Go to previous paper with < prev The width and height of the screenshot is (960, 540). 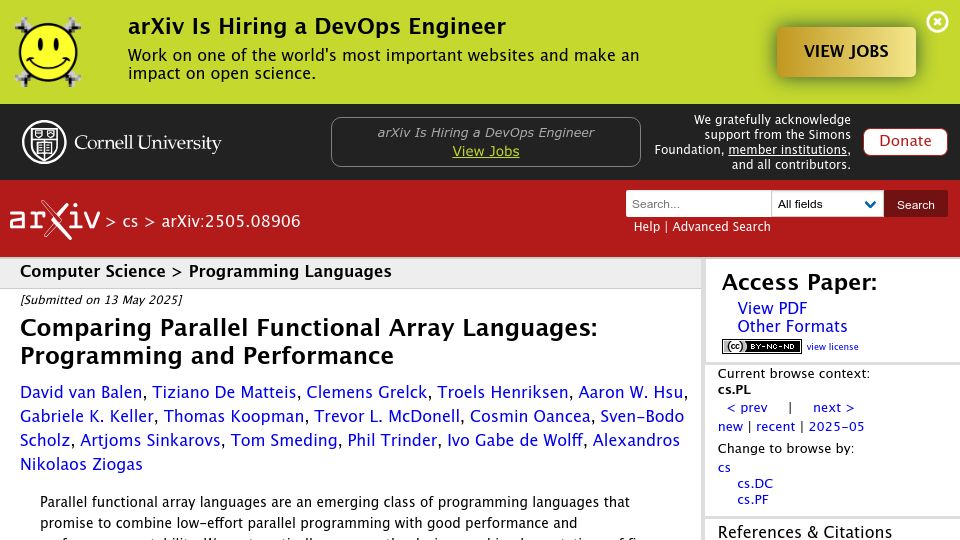[747, 408]
